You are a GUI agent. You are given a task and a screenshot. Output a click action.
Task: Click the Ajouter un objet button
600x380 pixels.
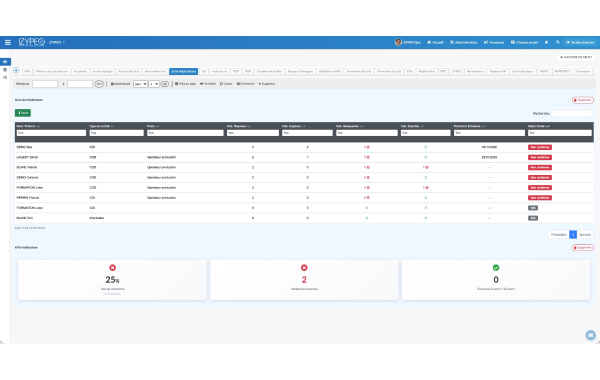[x=576, y=57]
